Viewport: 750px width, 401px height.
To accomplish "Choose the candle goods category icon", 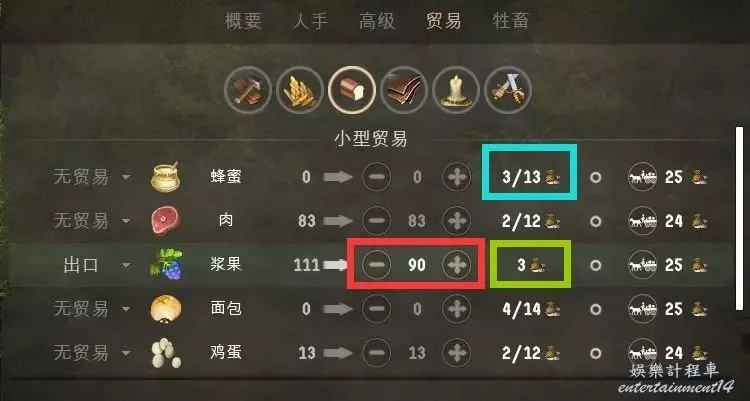I will pos(456,90).
